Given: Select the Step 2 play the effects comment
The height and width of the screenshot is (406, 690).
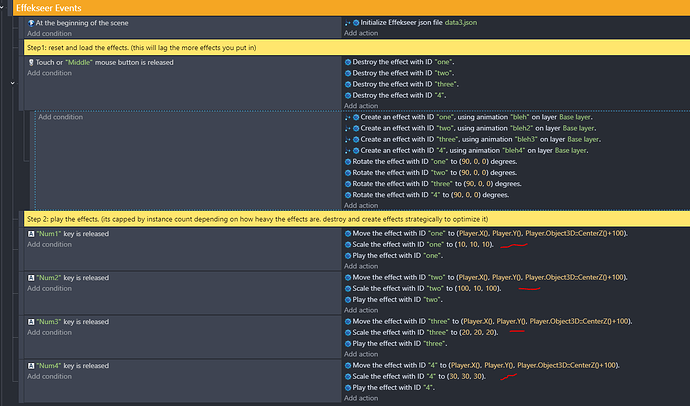Looking at the screenshot, I should pyautogui.click(x=356, y=219).
